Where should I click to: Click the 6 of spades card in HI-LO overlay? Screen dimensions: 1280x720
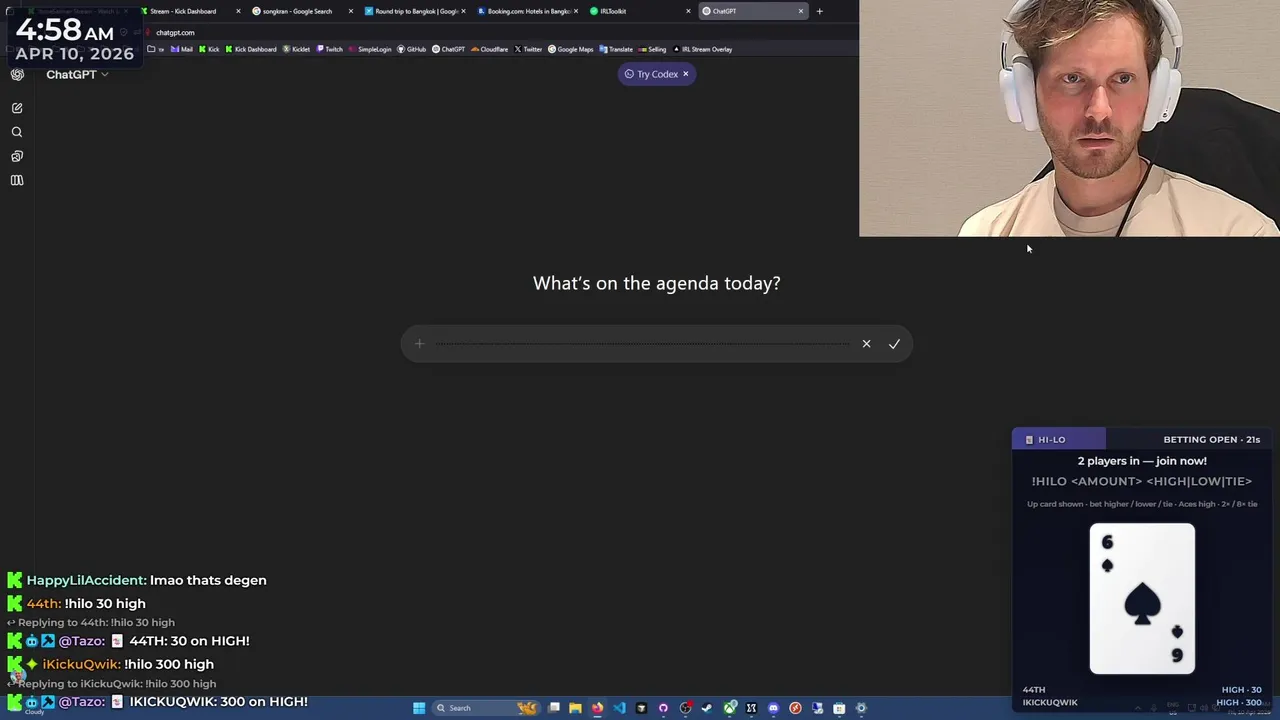[1142, 598]
